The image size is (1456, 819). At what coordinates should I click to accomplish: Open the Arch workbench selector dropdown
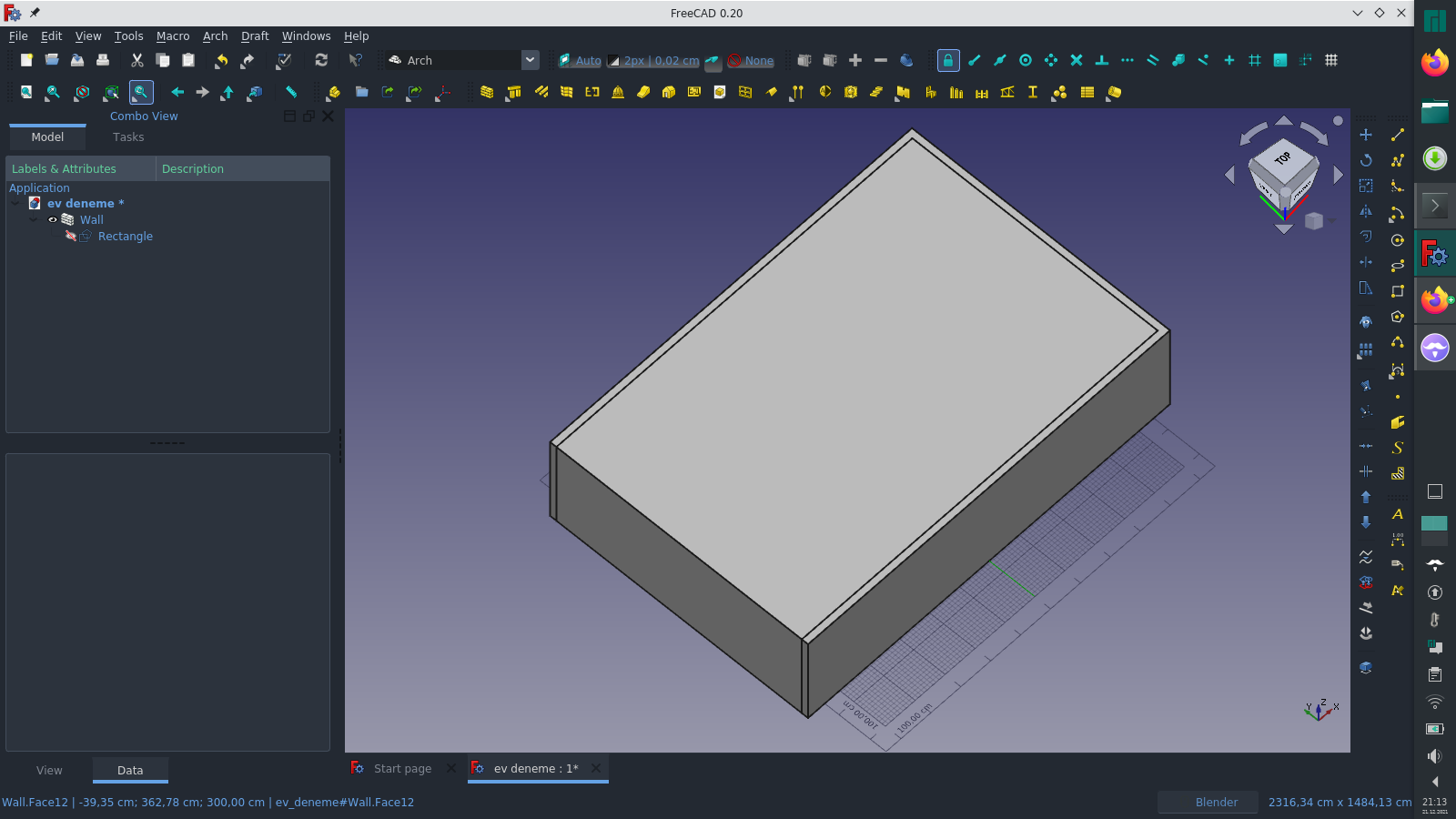click(x=530, y=59)
